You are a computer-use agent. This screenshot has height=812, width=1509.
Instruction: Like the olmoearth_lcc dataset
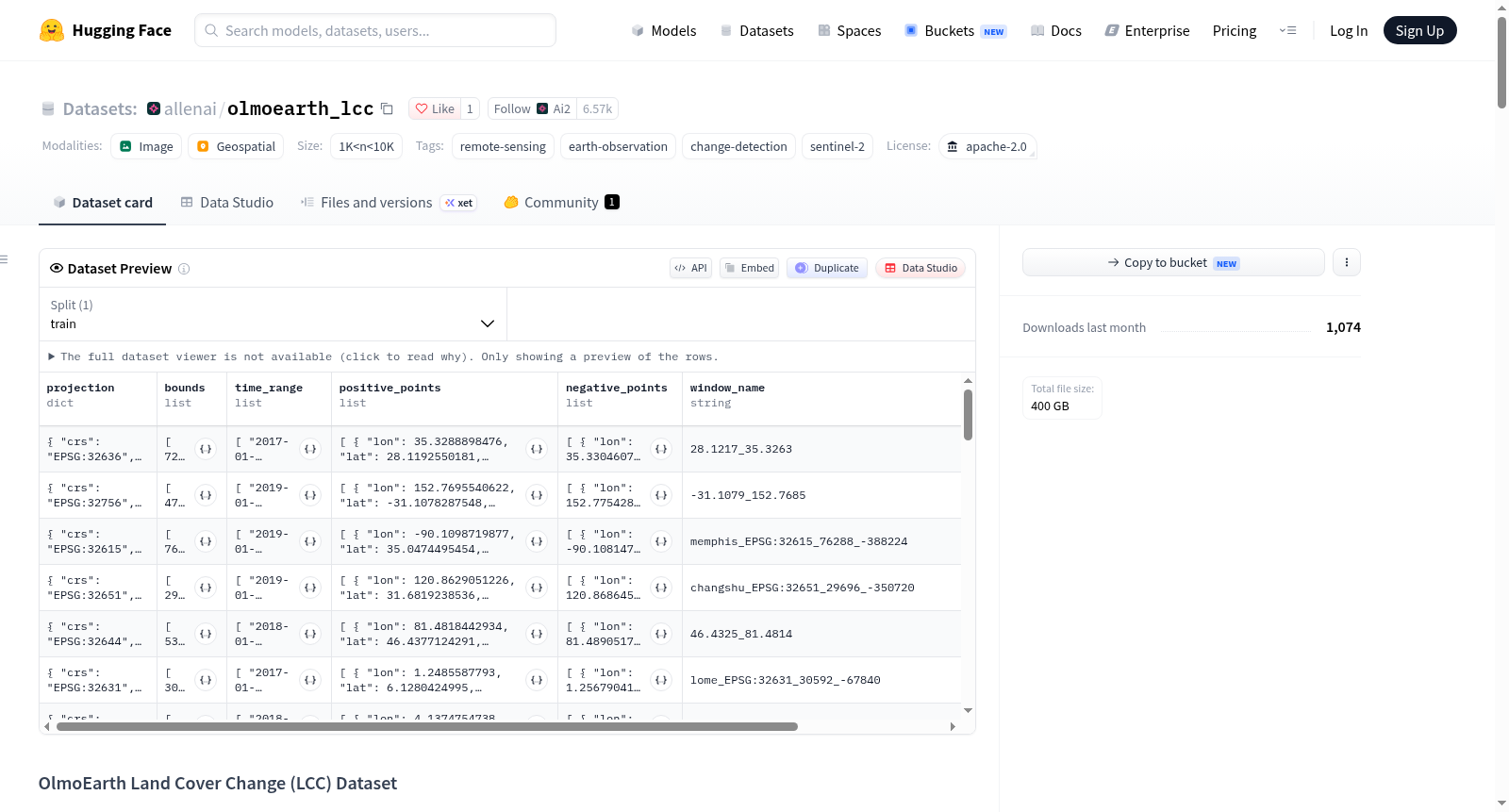[x=435, y=108]
